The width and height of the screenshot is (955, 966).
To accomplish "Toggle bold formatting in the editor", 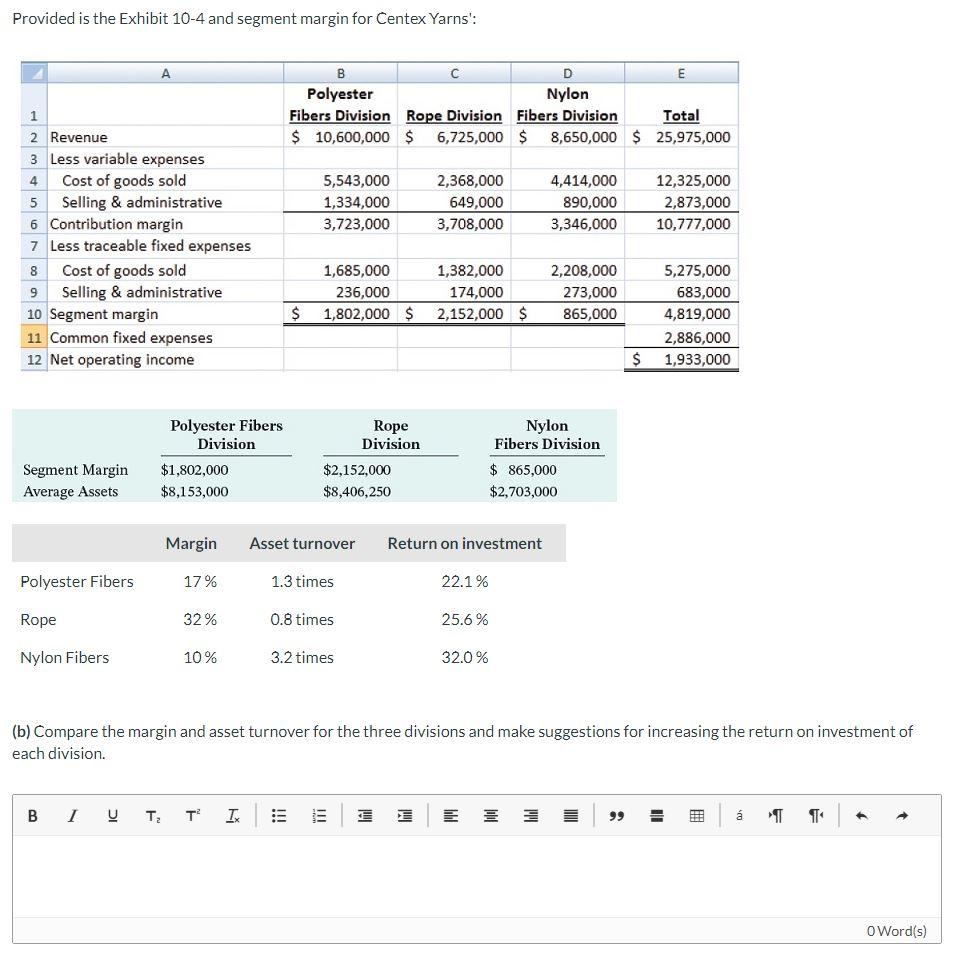I will coord(32,815).
